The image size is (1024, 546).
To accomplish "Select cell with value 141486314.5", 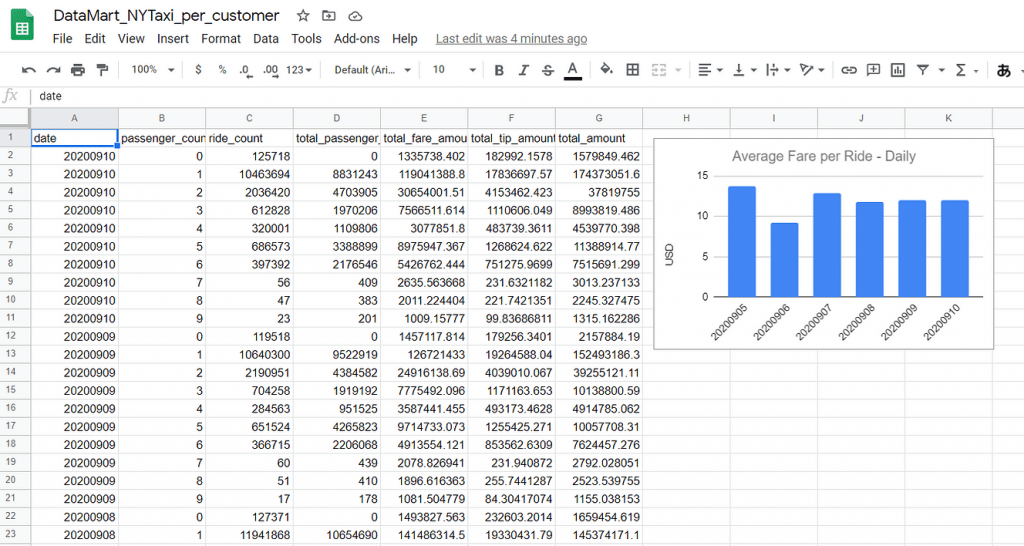I will [x=424, y=534].
